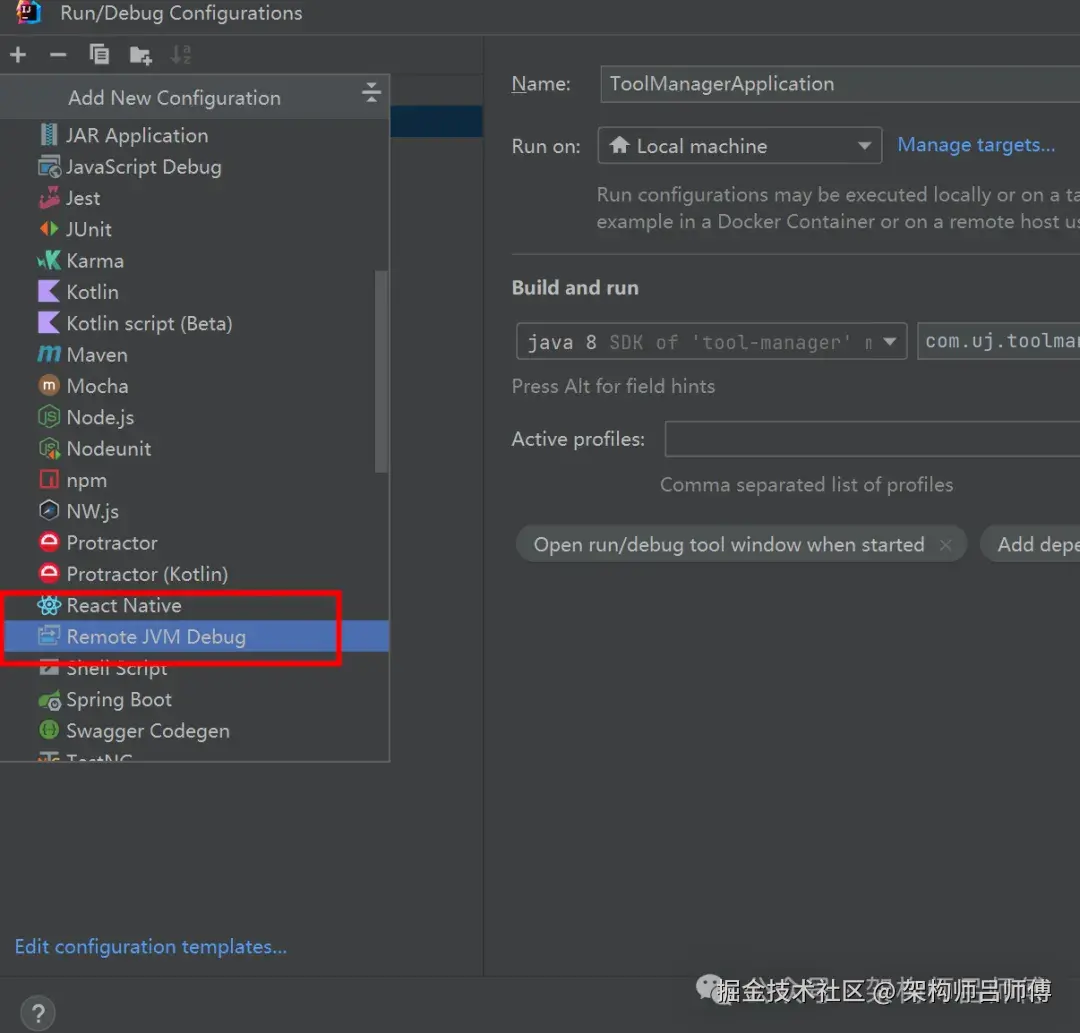Screen dimensions: 1080x1033
Task: Click the Spring Boot icon
Action: click(50, 700)
